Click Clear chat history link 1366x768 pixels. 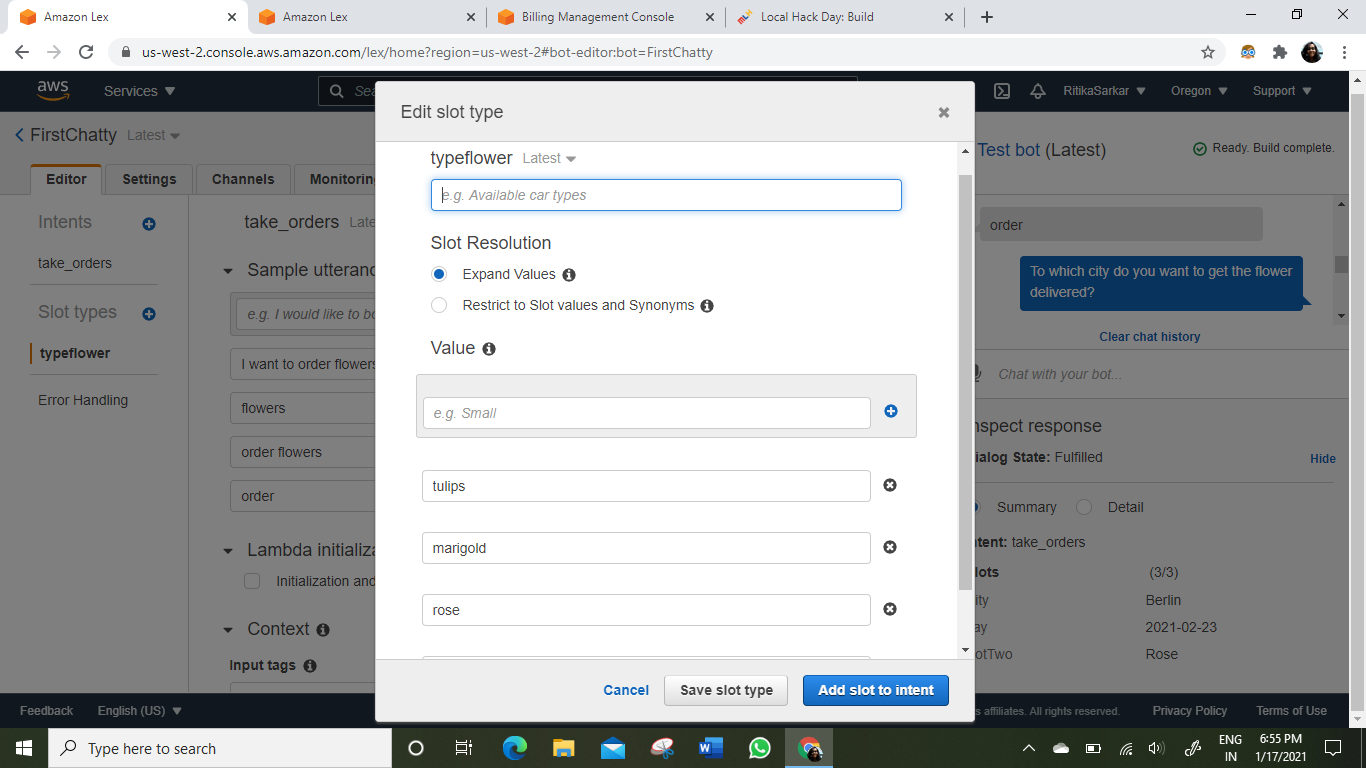pos(1150,337)
